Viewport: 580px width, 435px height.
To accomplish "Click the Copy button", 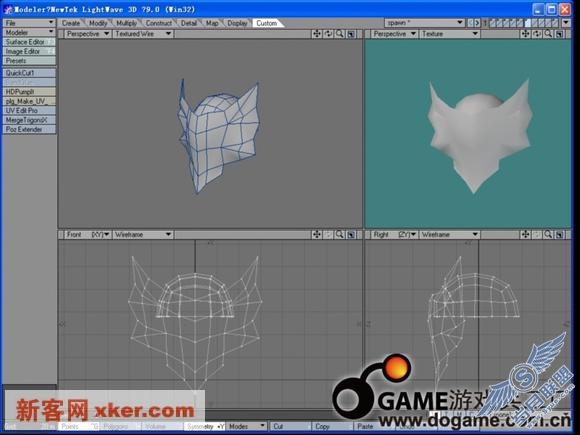I will pyautogui.click(x=332, y=426).
